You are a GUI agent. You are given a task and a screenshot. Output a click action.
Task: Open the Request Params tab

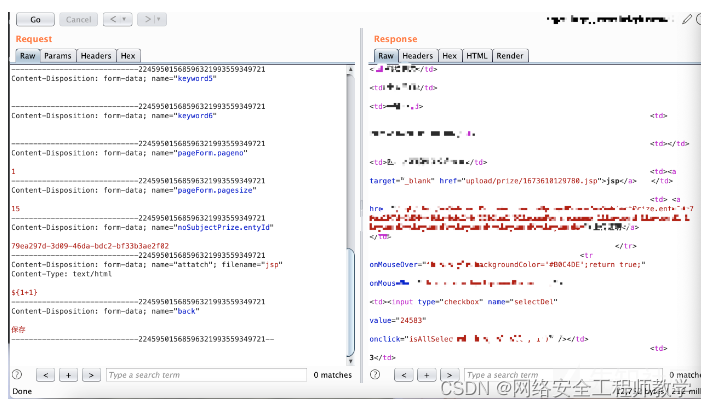click(x=58, y=56)
